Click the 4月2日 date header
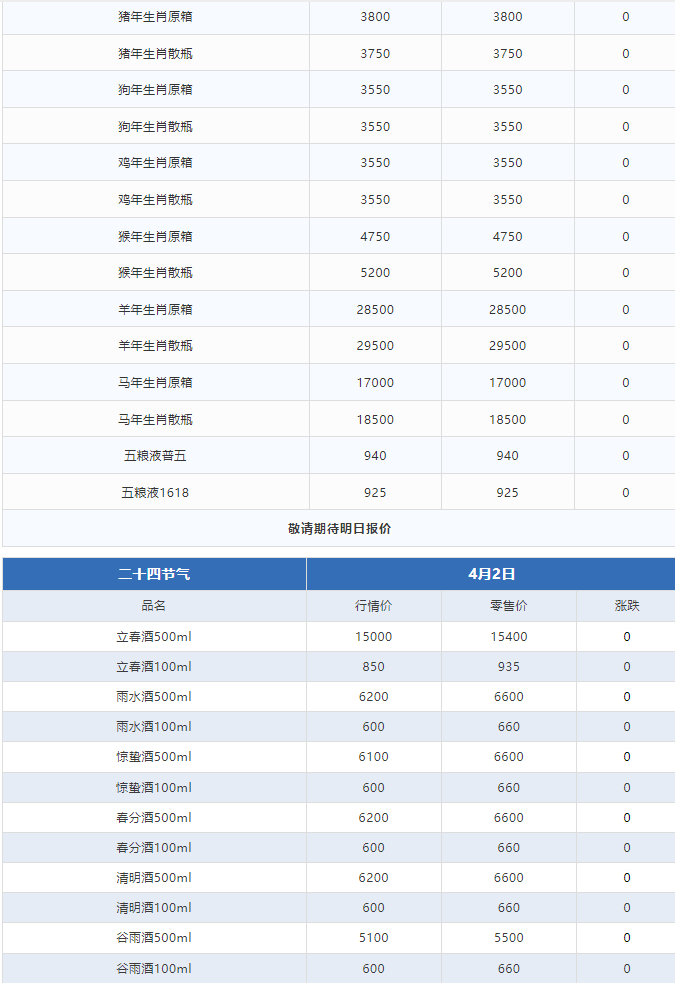The height and width of the screenshot is (983, 675). pyautogui.click(x=491, y=574)
